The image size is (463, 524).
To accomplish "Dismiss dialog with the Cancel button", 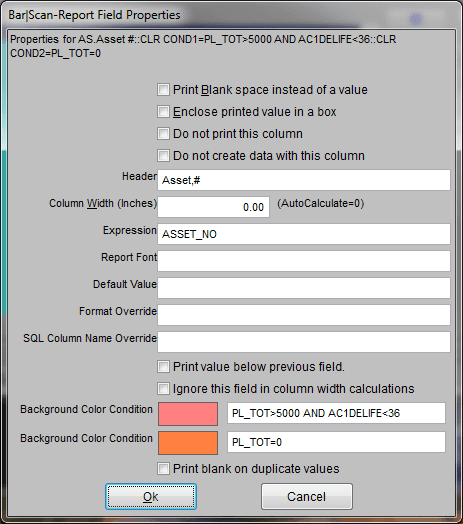I will 307,497.
